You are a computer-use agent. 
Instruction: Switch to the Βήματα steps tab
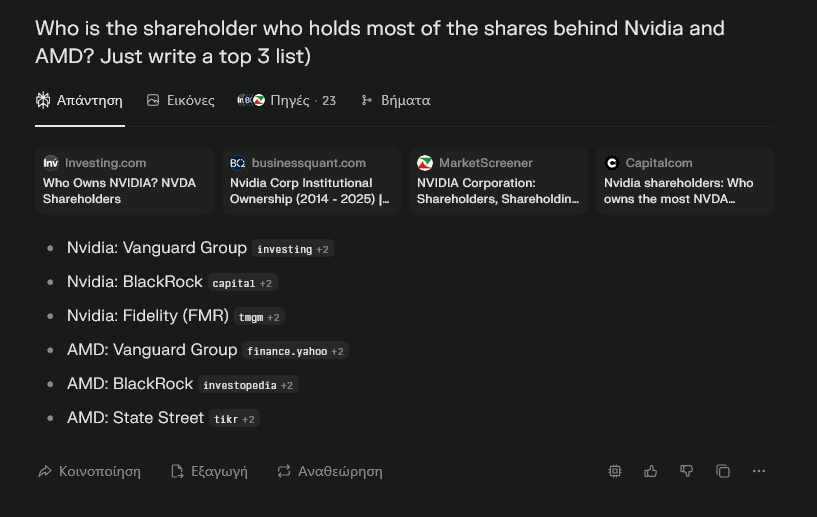click(x=395, y=100)
